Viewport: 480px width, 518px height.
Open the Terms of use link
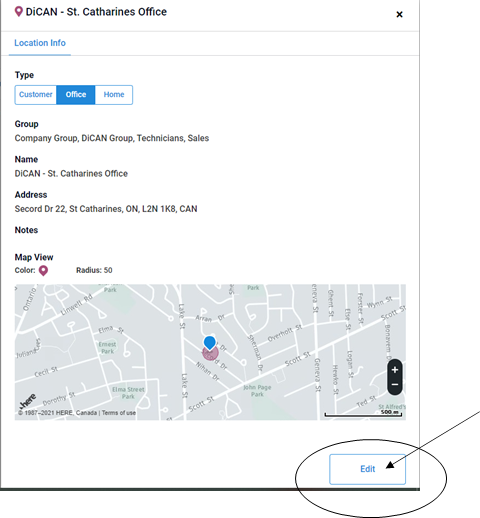[119, 413]
